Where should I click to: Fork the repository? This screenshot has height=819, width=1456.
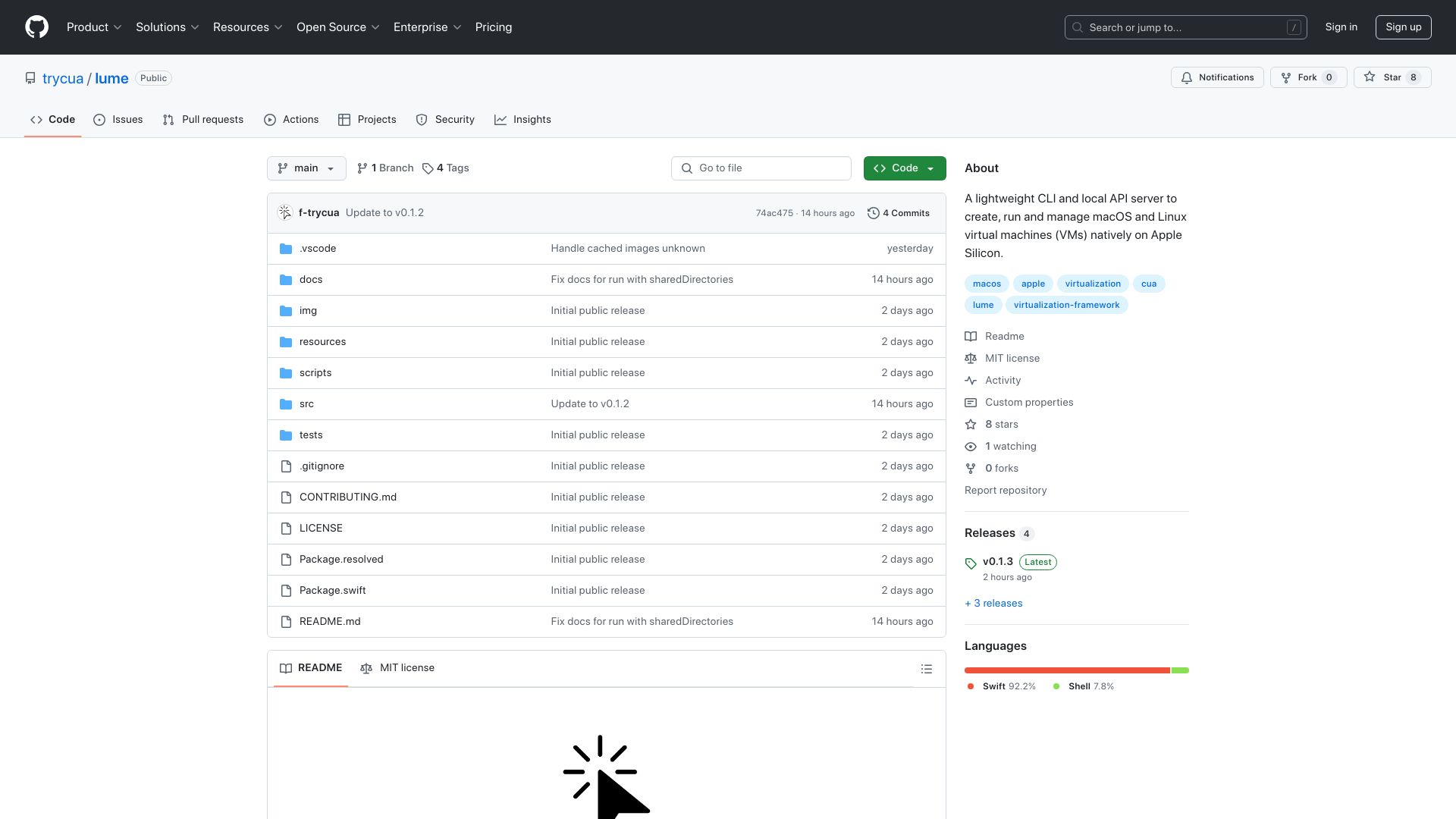click(x=1308, y=77)
